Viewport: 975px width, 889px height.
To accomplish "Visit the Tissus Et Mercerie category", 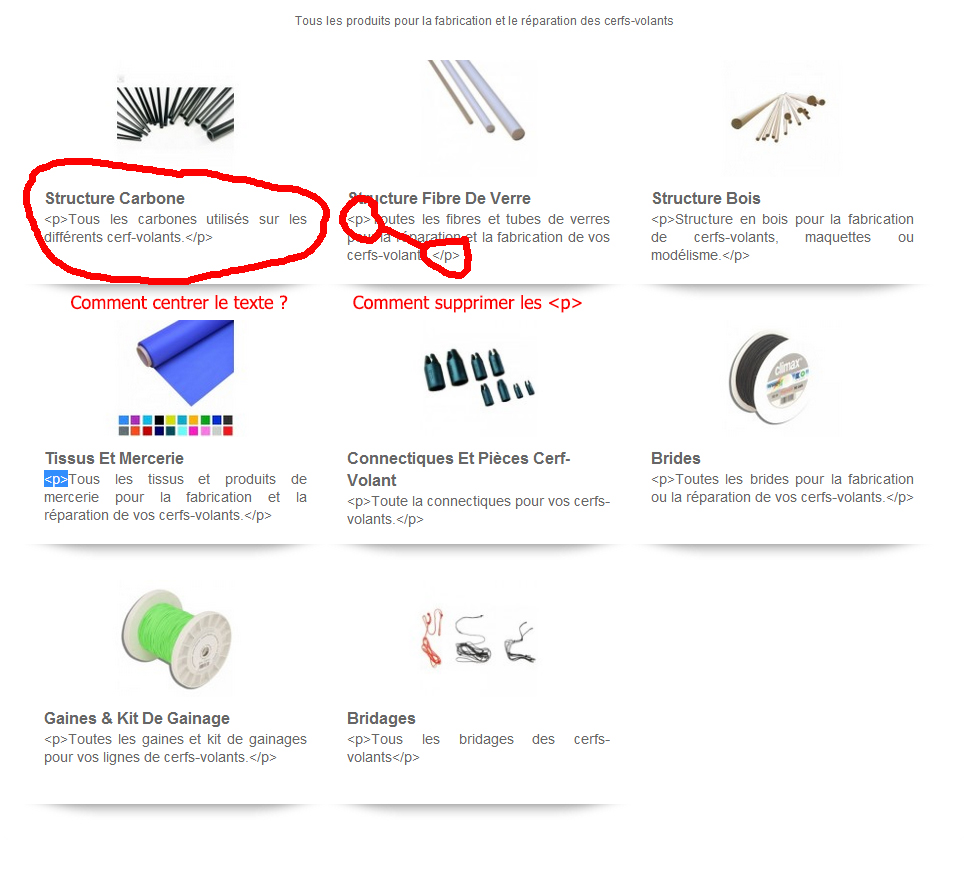I will pos(114,458).
